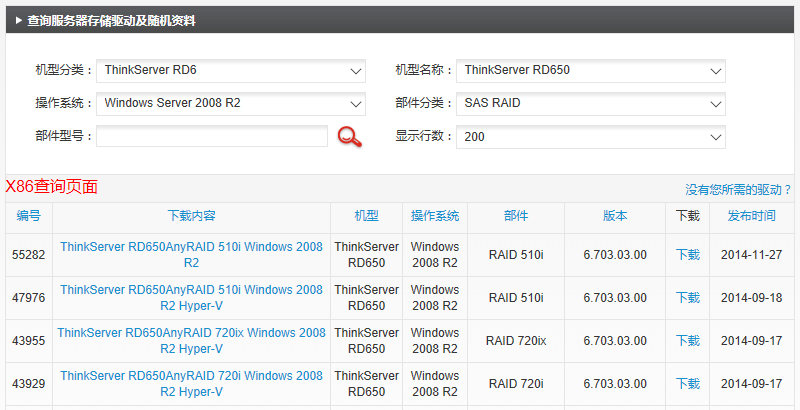Open the 机型分类 dropdown showing ThinkServer RD6

[x=231, y=70]
